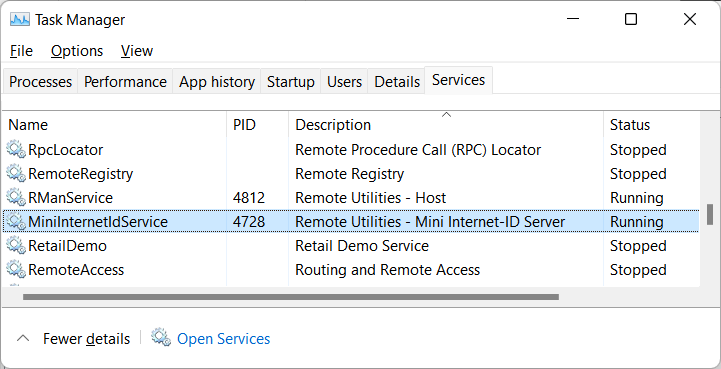This screenshot has width=721, height=369.
Task: Click the gear icon beside RetailDemo
Action: pyautogui.click(x=16, y=246)
